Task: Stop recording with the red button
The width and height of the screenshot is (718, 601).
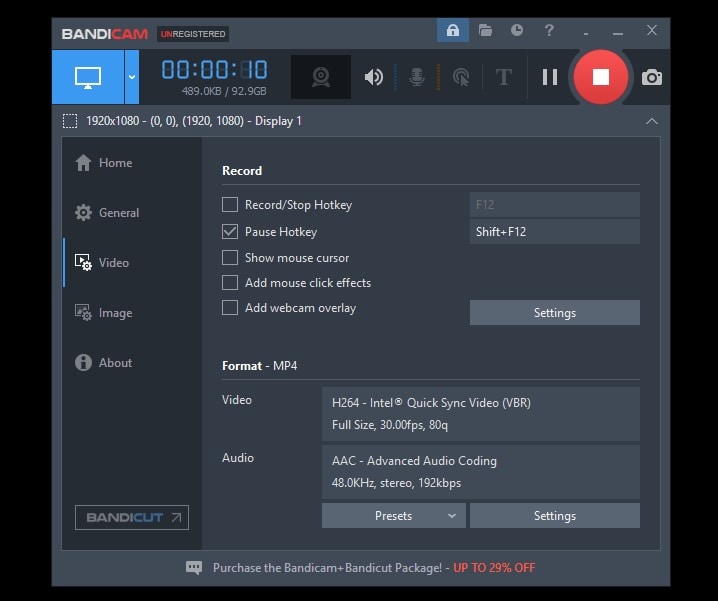Action: click(x=600, y=77)
